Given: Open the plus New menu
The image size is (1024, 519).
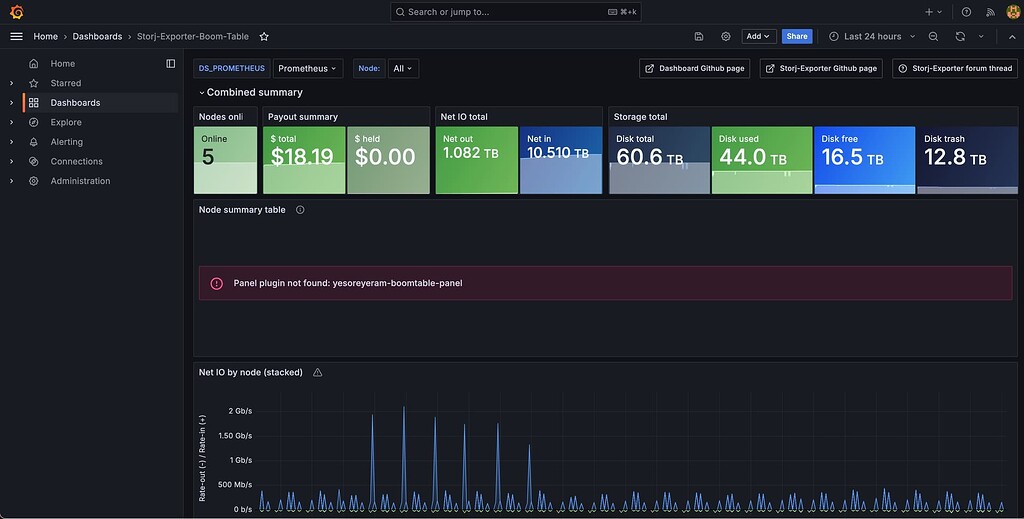Looking at the screenshot, I should [933, 12].
